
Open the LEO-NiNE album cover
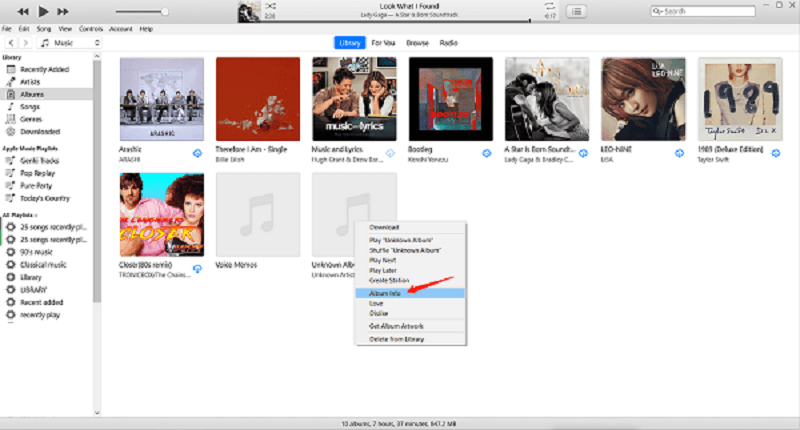pyautogui.click(x=643, y=99)
